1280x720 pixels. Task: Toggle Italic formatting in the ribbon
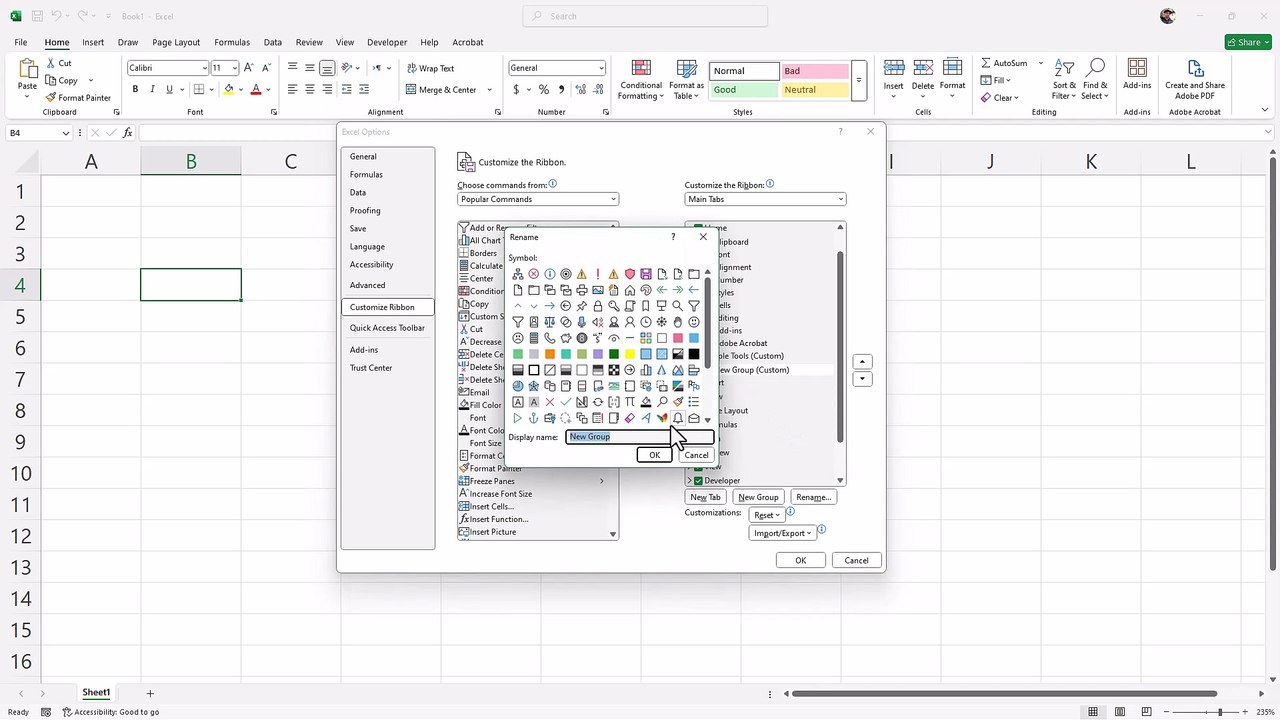point(152,89)
